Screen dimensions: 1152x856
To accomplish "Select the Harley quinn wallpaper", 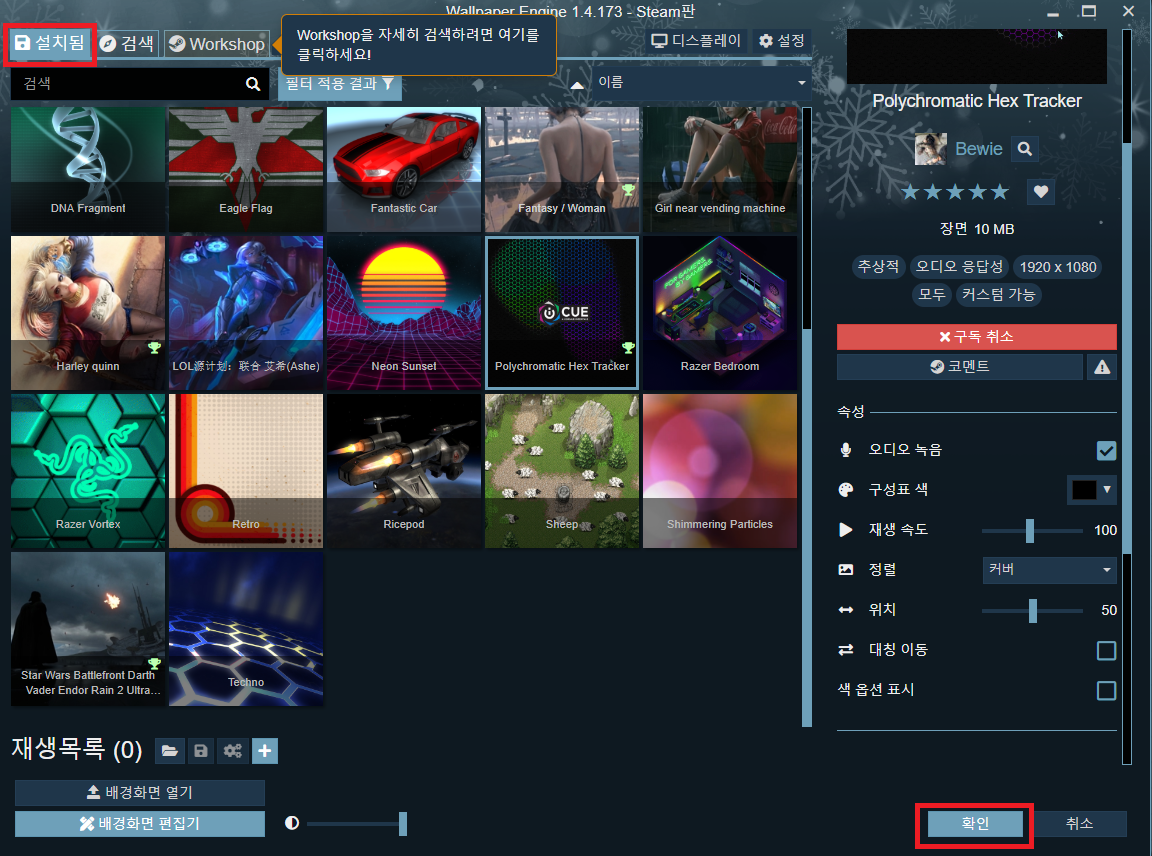I will click(x=88, y=313).
